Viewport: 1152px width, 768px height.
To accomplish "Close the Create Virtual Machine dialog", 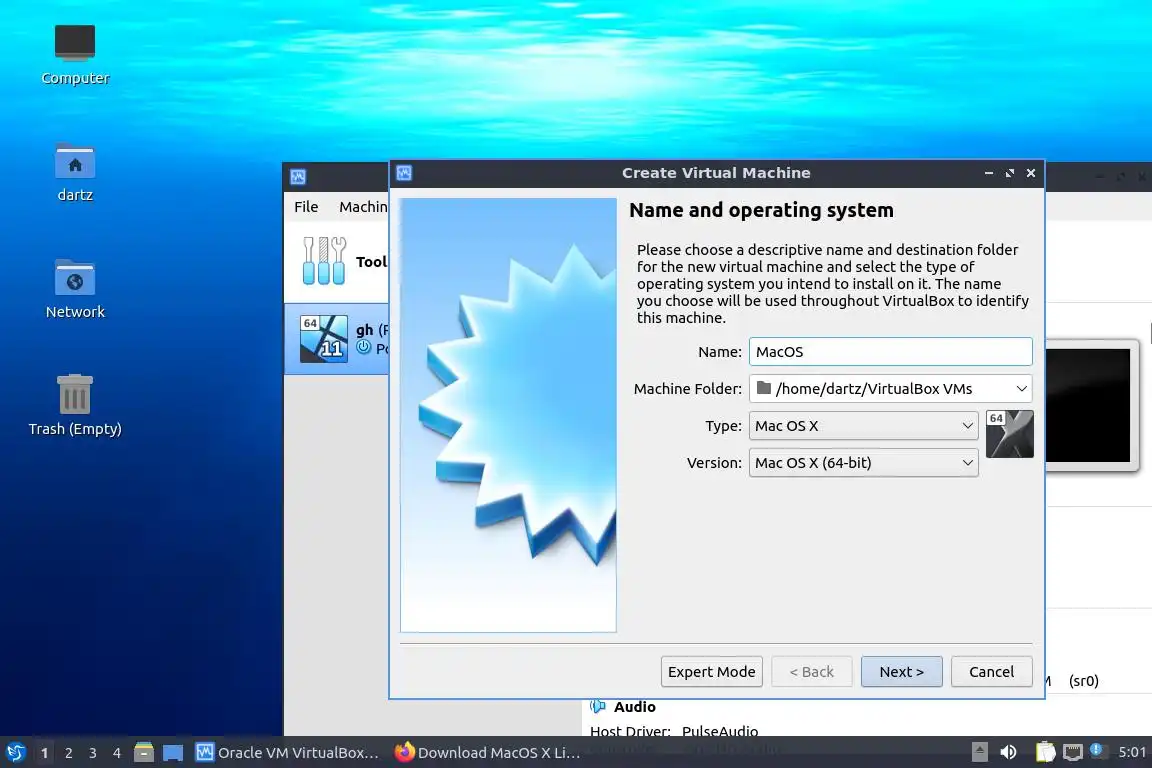I will [1031, 173].
